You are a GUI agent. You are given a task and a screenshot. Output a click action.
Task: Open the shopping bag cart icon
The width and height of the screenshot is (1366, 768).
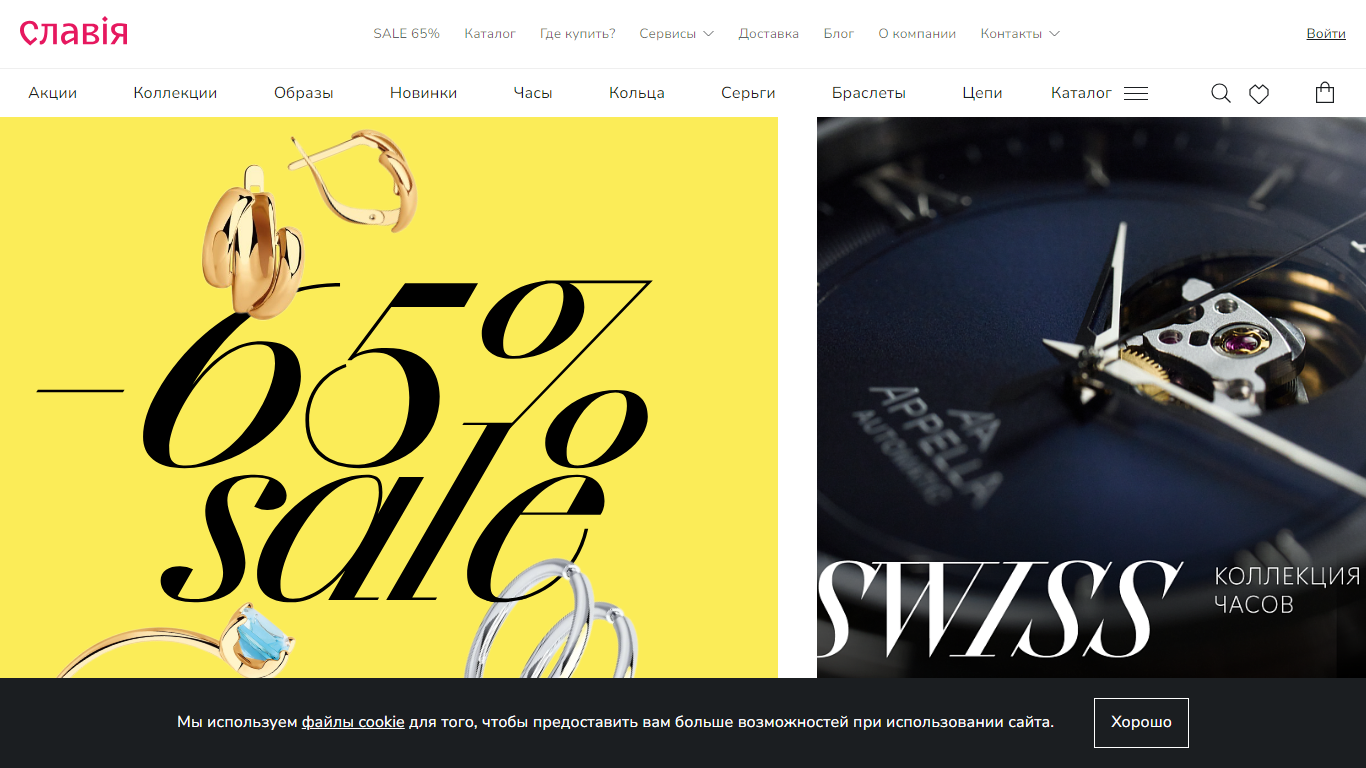(1325, 92)
